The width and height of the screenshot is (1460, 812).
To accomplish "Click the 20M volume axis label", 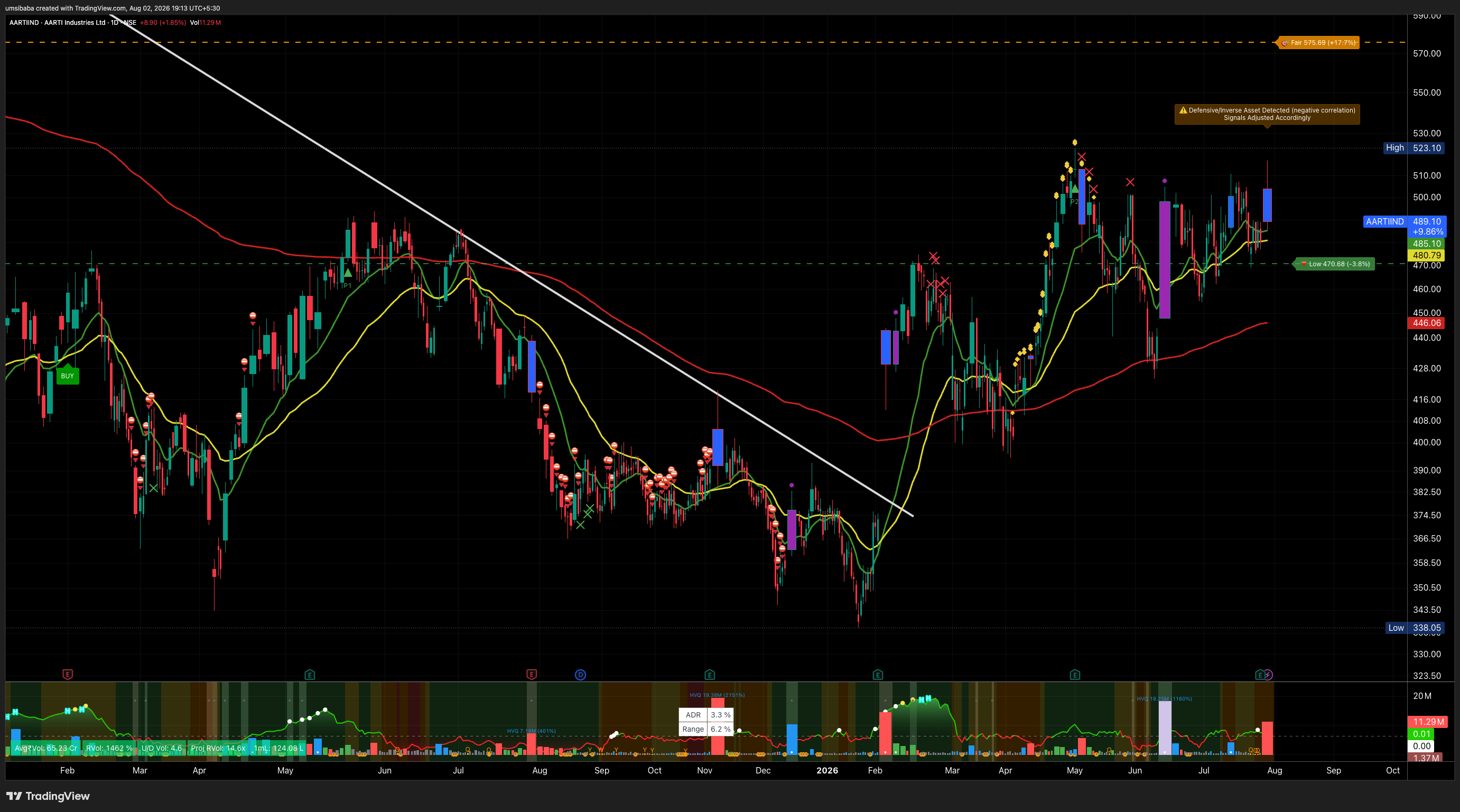I will click(1422, 696).
